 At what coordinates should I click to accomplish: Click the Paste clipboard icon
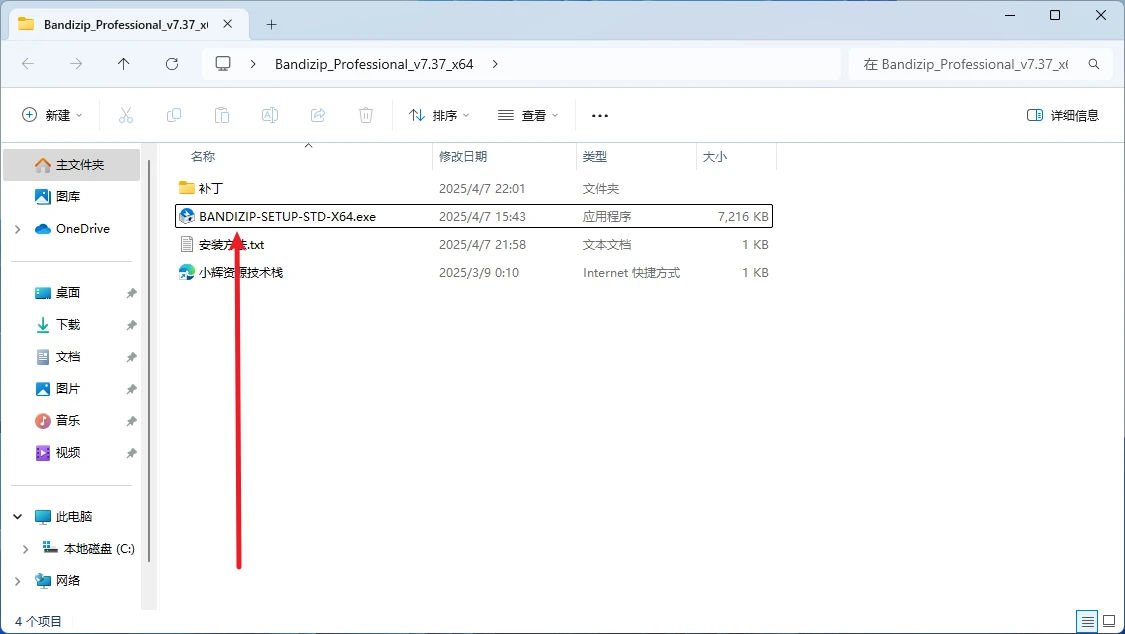coord(222,115)
